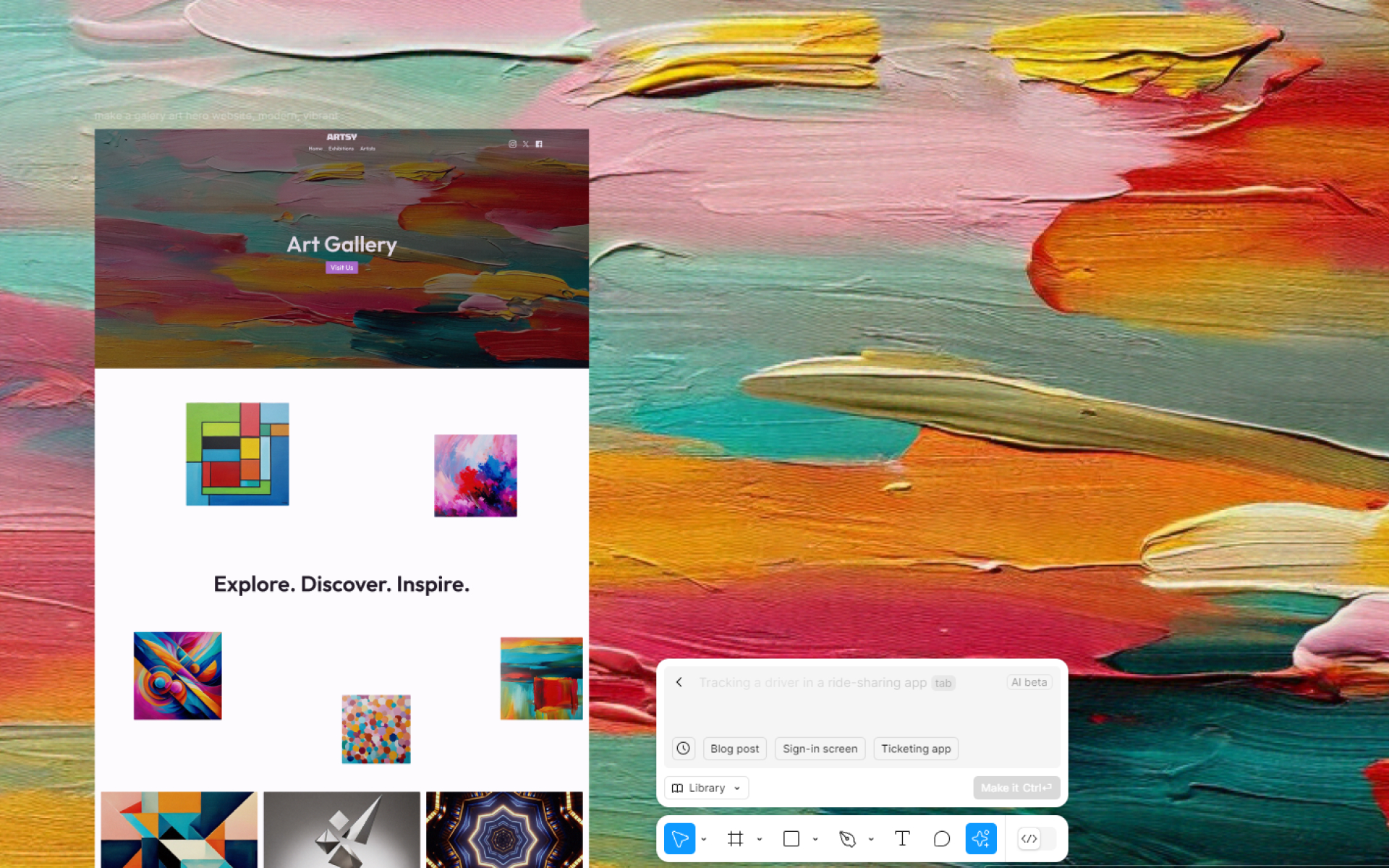Select the Frame/Artboard tool

click(x=735, y=838)
